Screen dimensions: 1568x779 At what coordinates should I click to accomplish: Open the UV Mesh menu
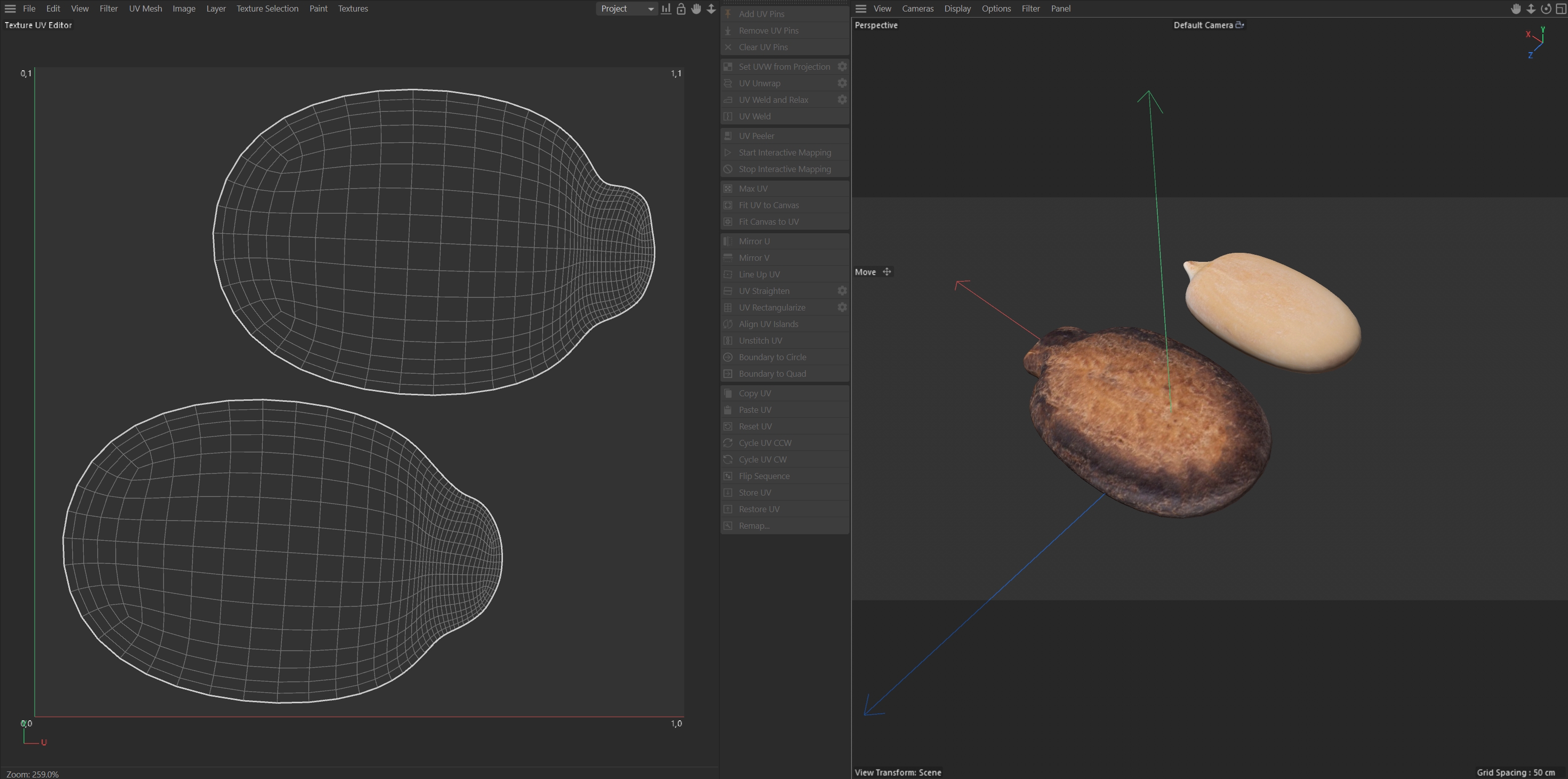click(x=145, y=9)
